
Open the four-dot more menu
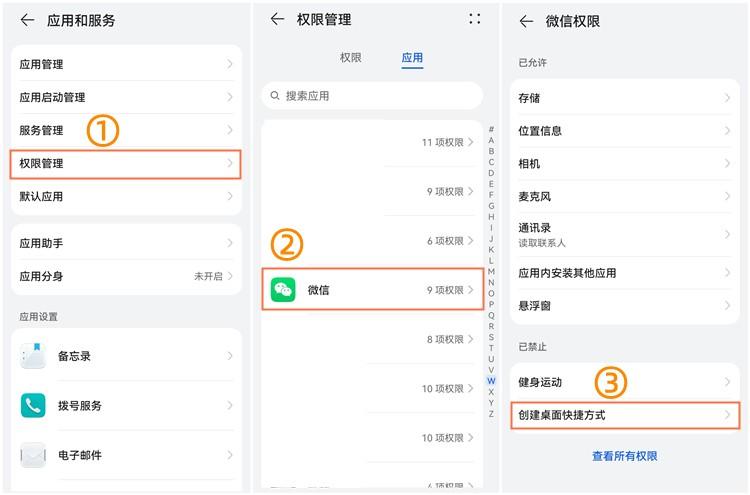(474, 19)
